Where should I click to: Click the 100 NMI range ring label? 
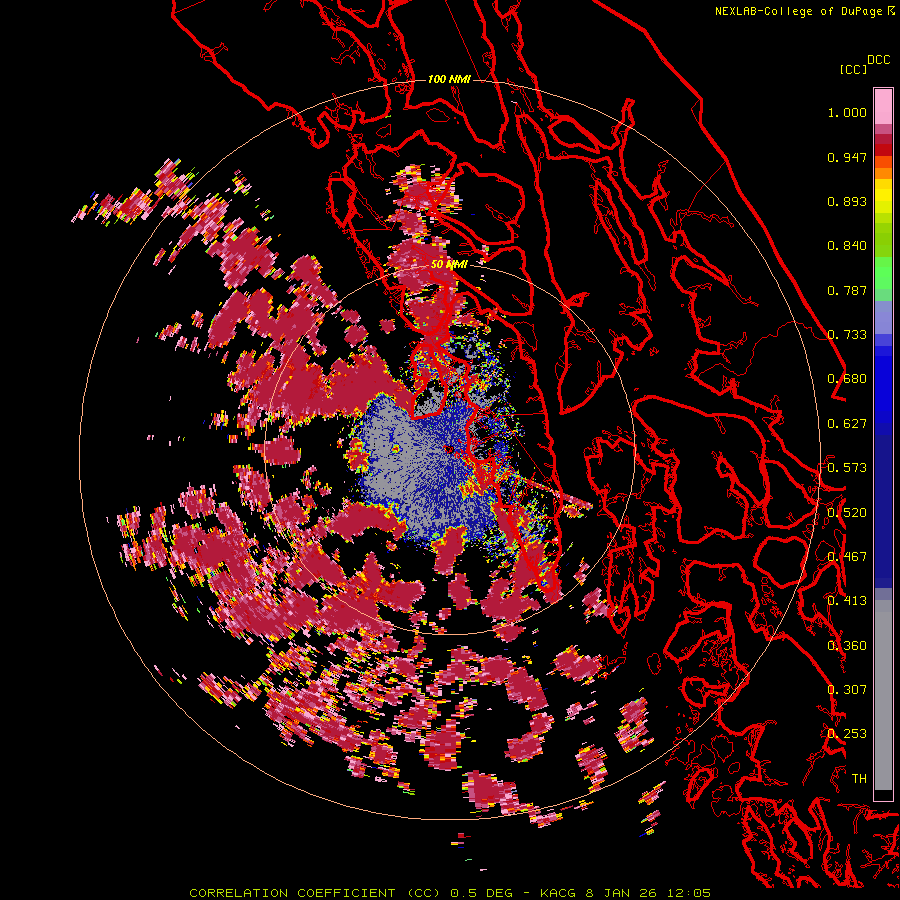pyautogui.click(x=449, y=79)
